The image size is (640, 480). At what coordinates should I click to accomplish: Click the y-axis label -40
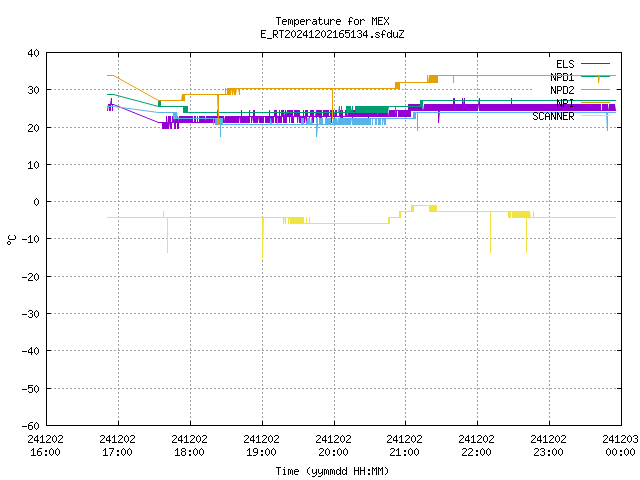click(x=31, y=351)
